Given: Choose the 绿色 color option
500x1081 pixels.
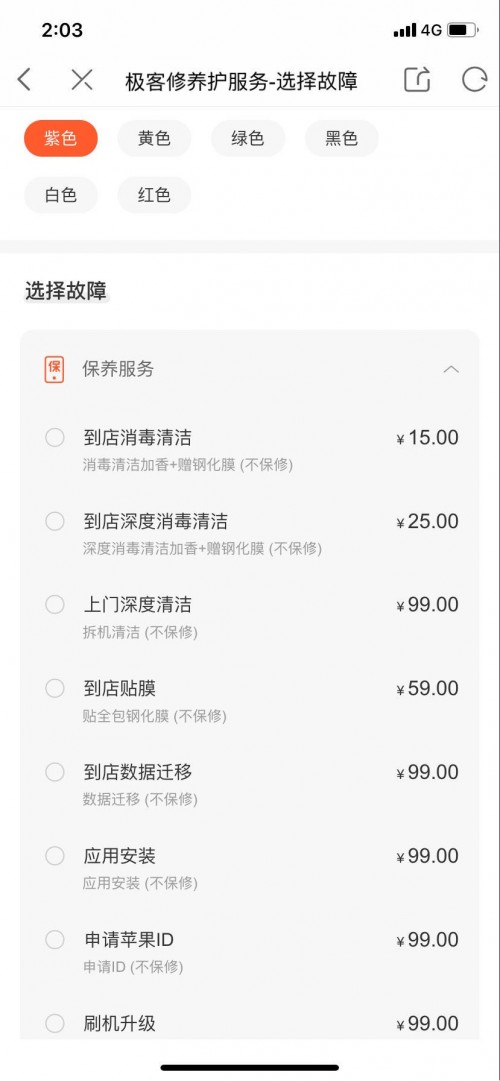Looking at the screenshot, I should [x=248, y=139].
